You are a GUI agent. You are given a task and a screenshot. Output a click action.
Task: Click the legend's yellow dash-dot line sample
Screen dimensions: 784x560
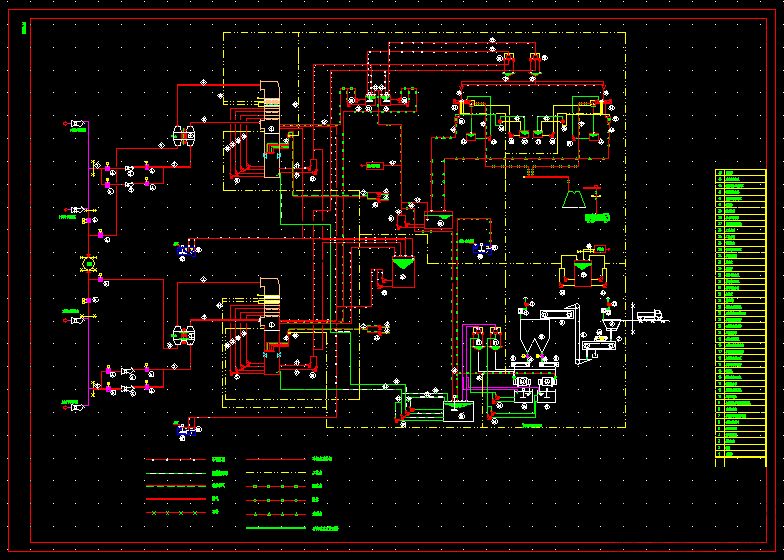pyautogui.click(x=276, y=472)
